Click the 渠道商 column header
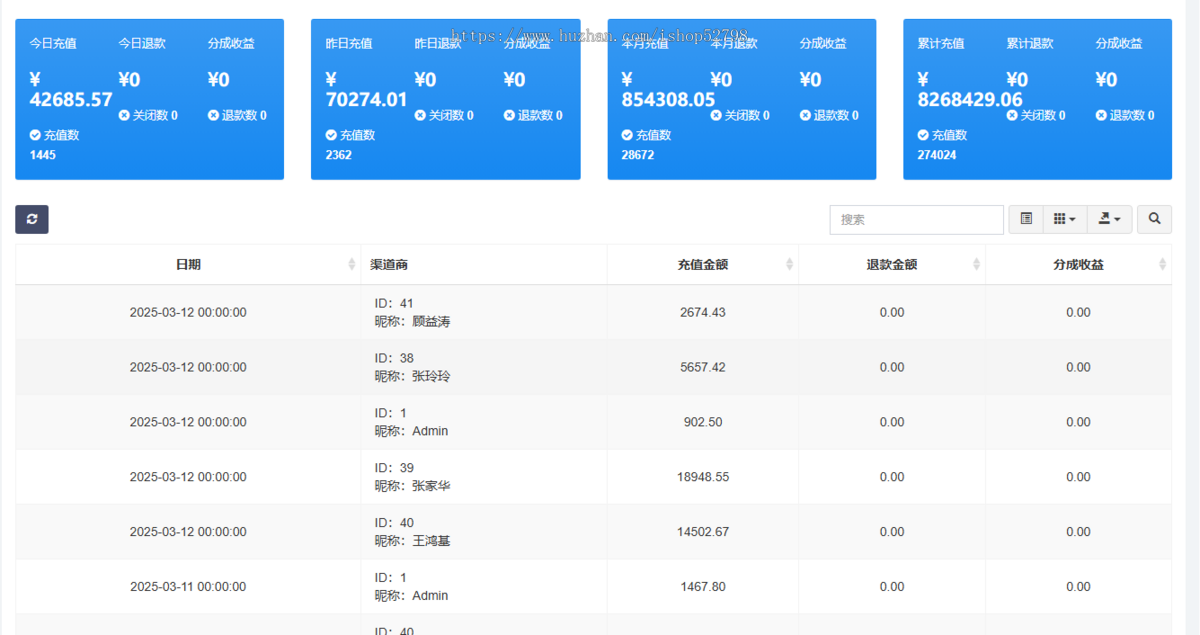This screenshot has width=1200, height=635. pos(484,265)
